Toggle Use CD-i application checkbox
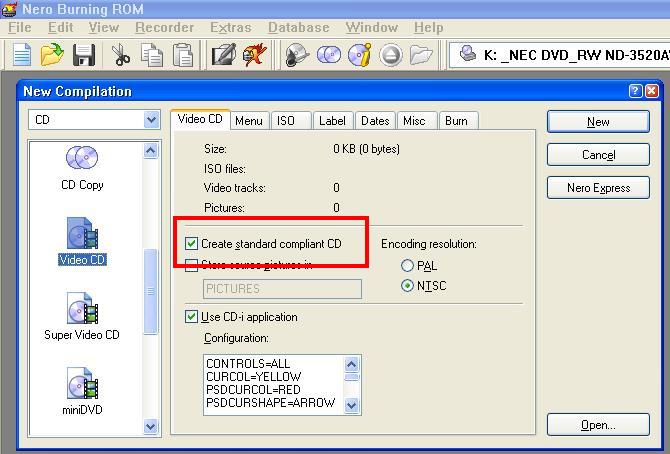 pos(191,317)
